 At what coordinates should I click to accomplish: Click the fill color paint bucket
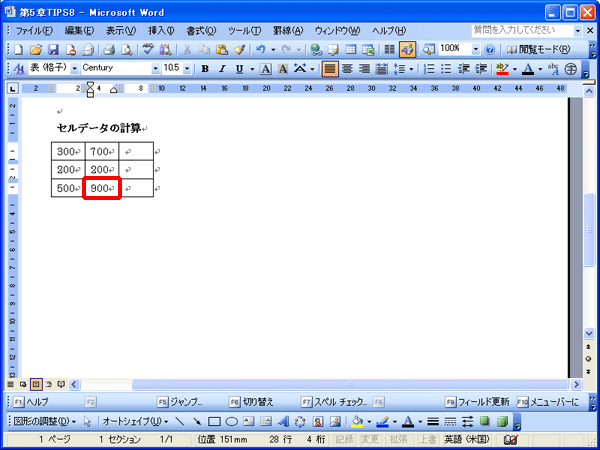pos(357,422)
